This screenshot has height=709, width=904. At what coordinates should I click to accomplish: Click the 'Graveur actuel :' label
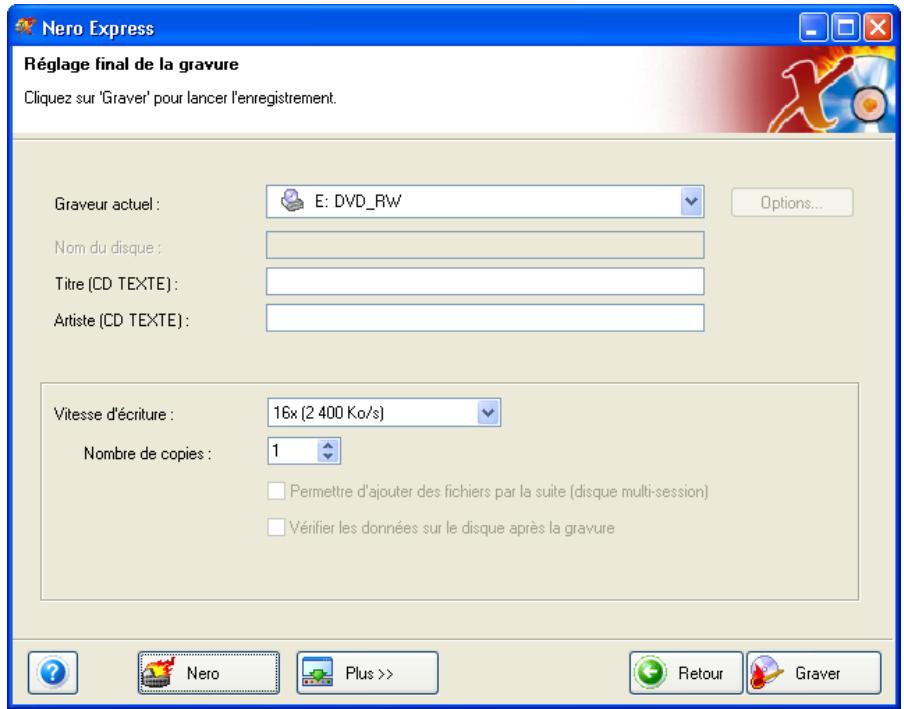tap(107, 204)
